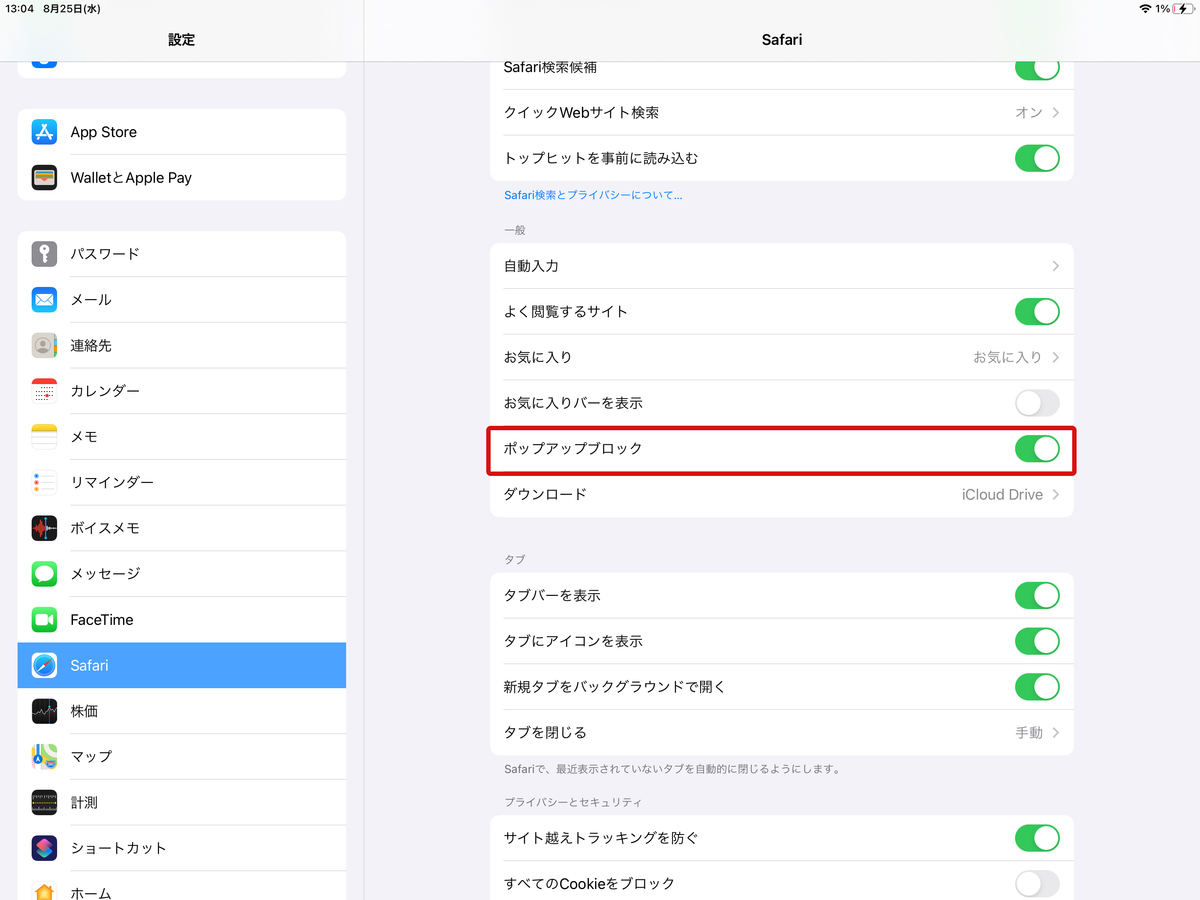Toggle タブにアイコンを表示 switch
The image size is (1200, 900).
pyautogui.click(x=1037, y=641)
